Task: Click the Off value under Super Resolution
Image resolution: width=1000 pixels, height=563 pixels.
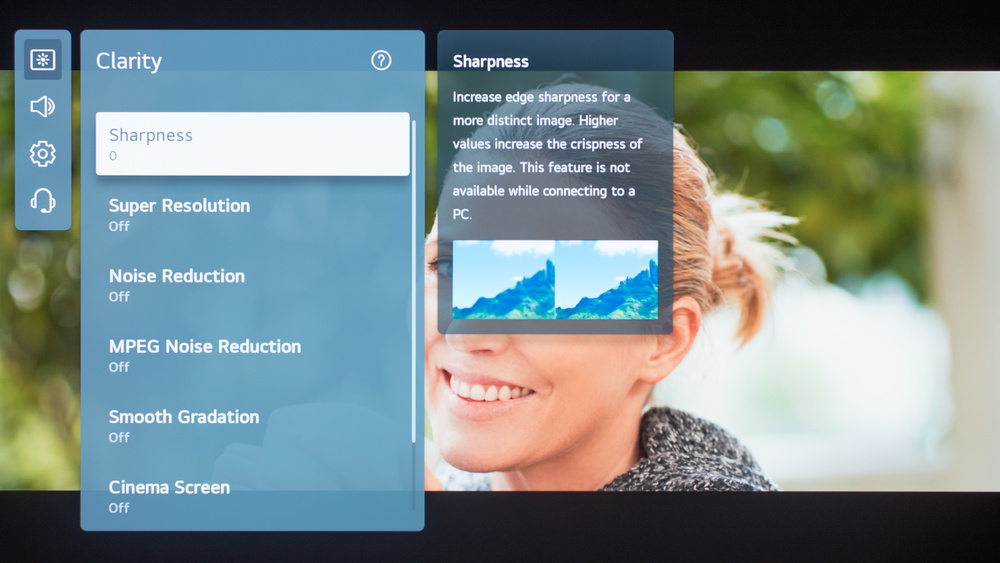Action: click(x=119, y=226)
